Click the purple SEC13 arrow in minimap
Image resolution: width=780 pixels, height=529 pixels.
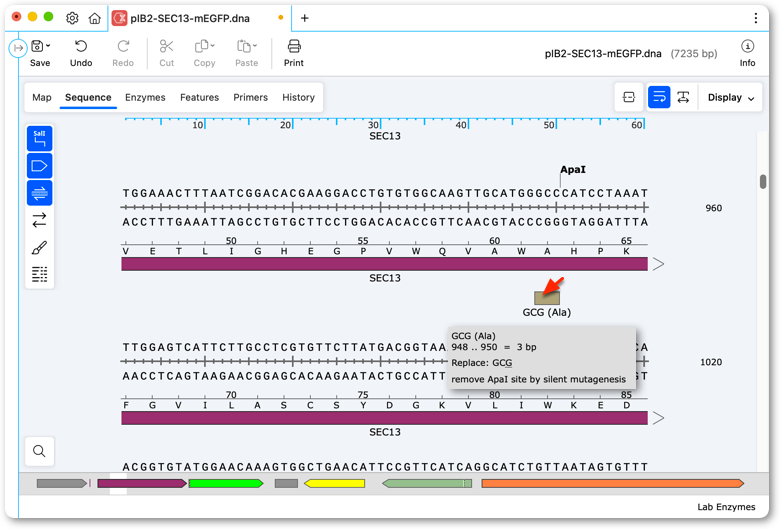[142, 483]
